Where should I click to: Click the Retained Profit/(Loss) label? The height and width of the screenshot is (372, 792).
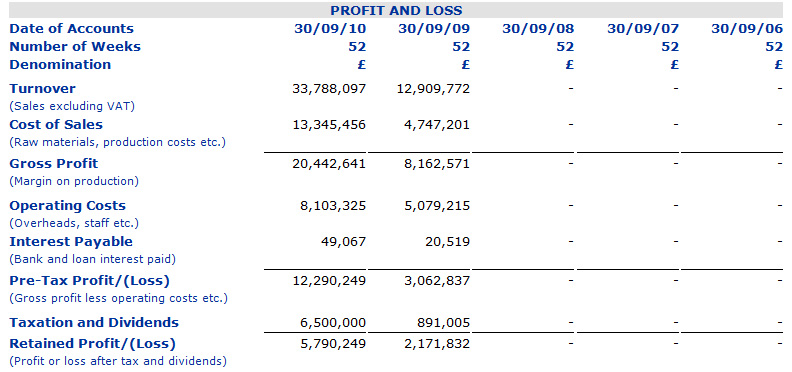[x=92, y=344]
